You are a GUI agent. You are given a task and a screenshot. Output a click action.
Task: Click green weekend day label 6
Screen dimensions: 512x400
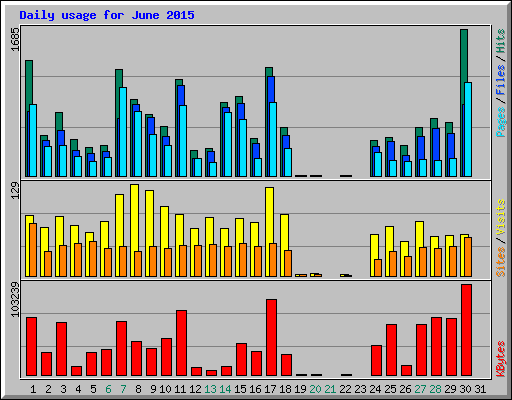[x=108, y=389]
